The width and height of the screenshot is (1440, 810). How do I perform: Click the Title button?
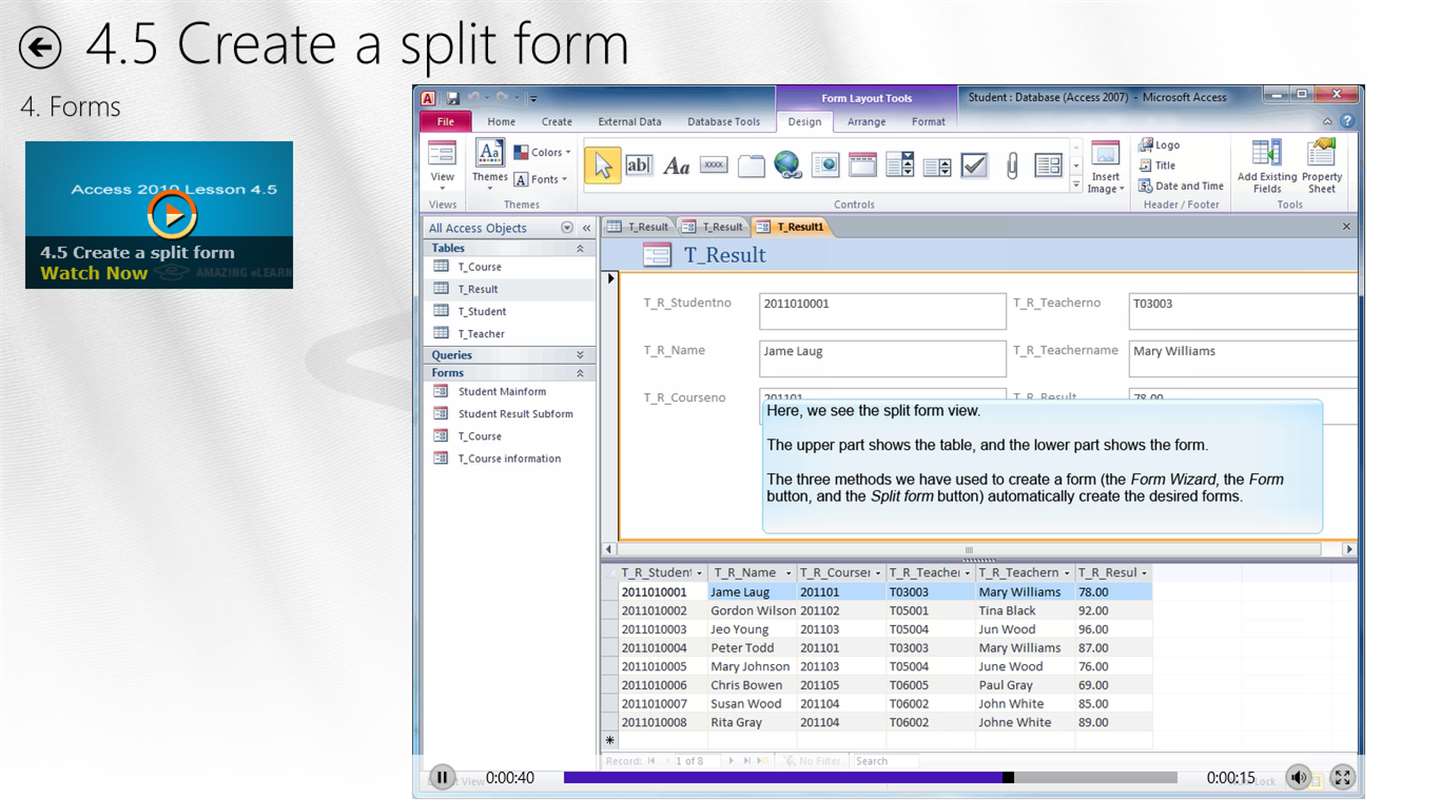pyautogui.click(x=1158, y=165)
